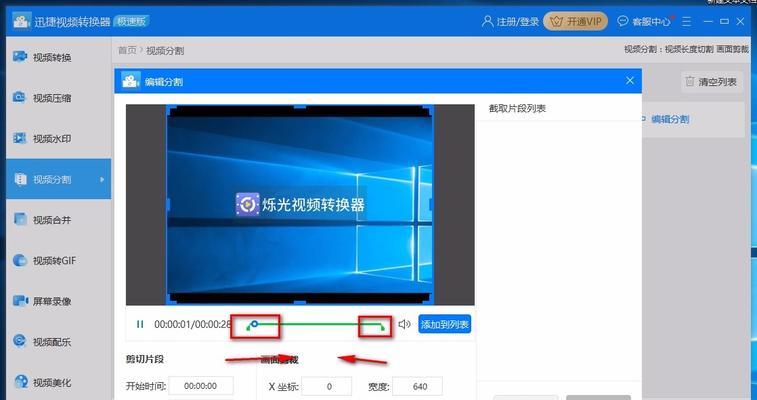Click the 屏幕录像 camera icon
The width and height of the screenshot is (757, 400).
pyautogui.click(x=20, y=301)
